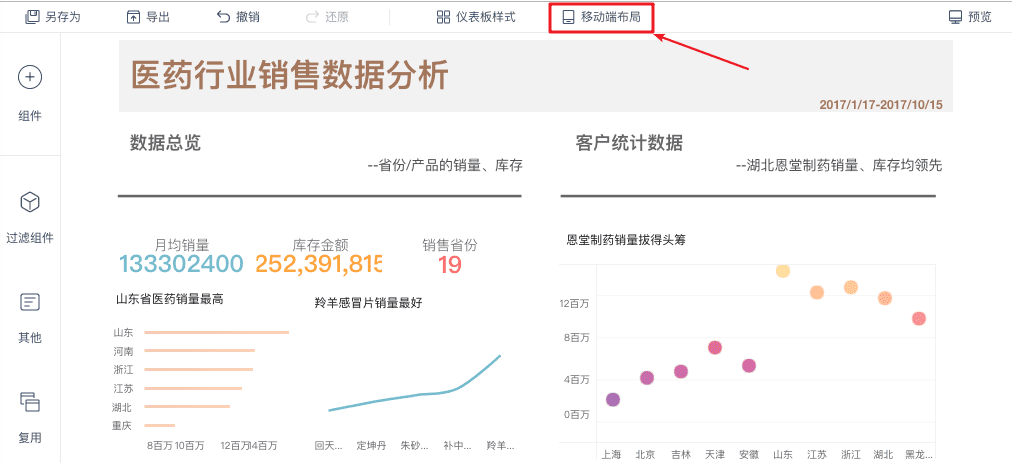Select the 库存金额 orange KPI value
The height and width of the screenshot is (463, 1012).
coord(319,264)
